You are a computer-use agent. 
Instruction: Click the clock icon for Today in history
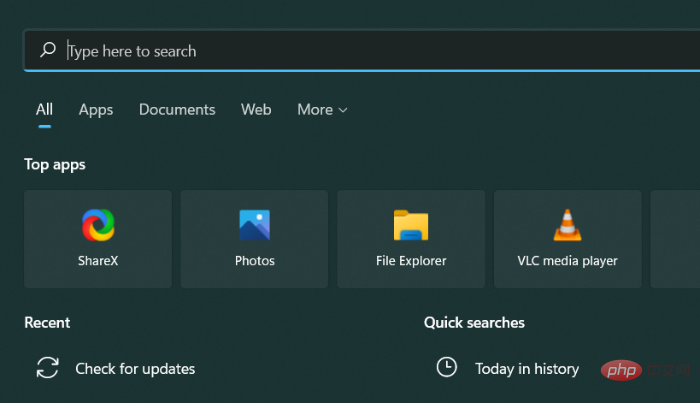(446, 367)
